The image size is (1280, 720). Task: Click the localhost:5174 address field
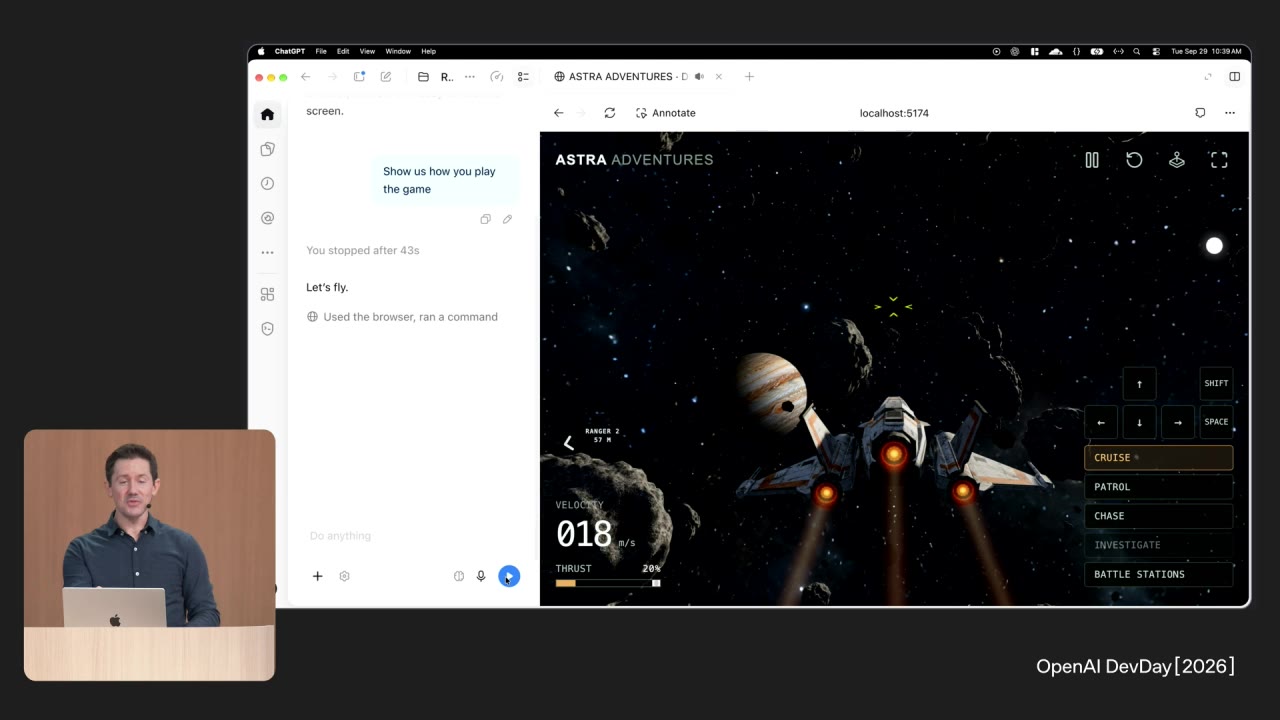pos(894,113)
